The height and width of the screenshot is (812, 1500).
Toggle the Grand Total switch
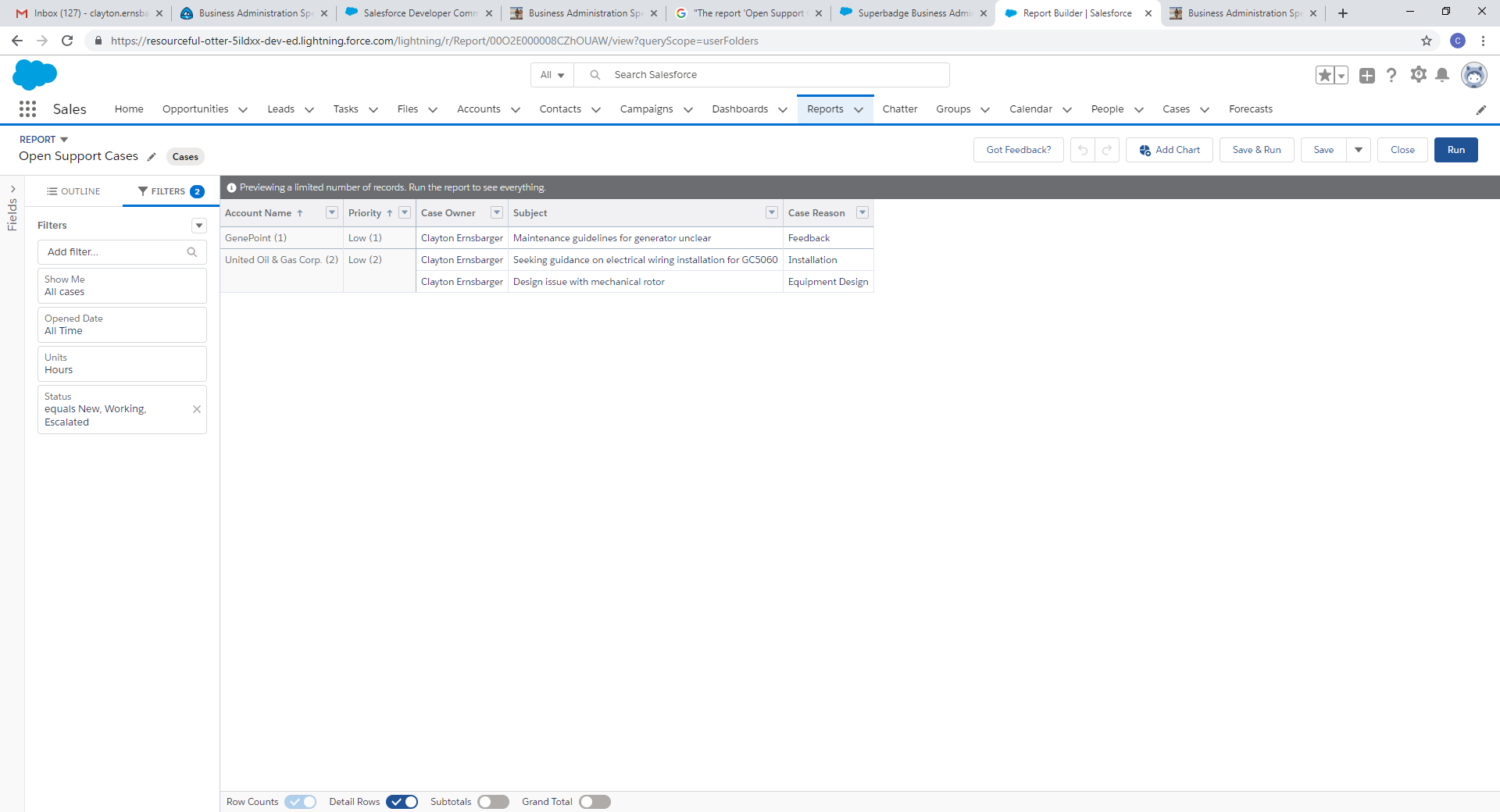click(x=595, y=802)
